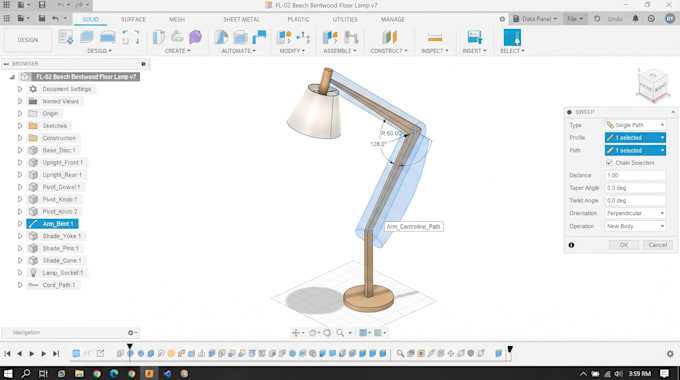This screenshot has width=680, height=380.
Task: Select the Press Pull icon in MODIFY
Action: pos(284,37)
